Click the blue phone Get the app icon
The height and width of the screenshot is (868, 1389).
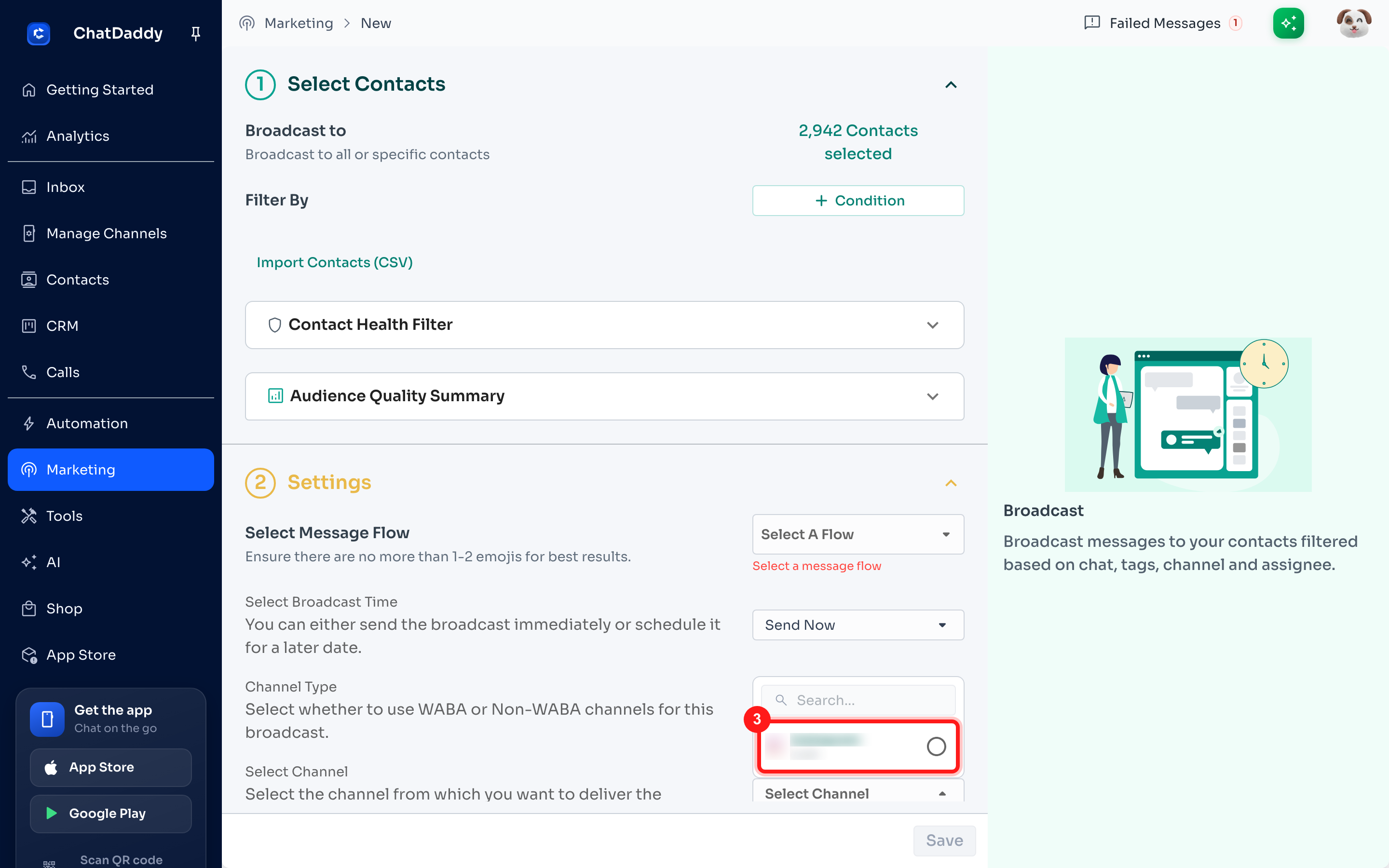(47, 719)
